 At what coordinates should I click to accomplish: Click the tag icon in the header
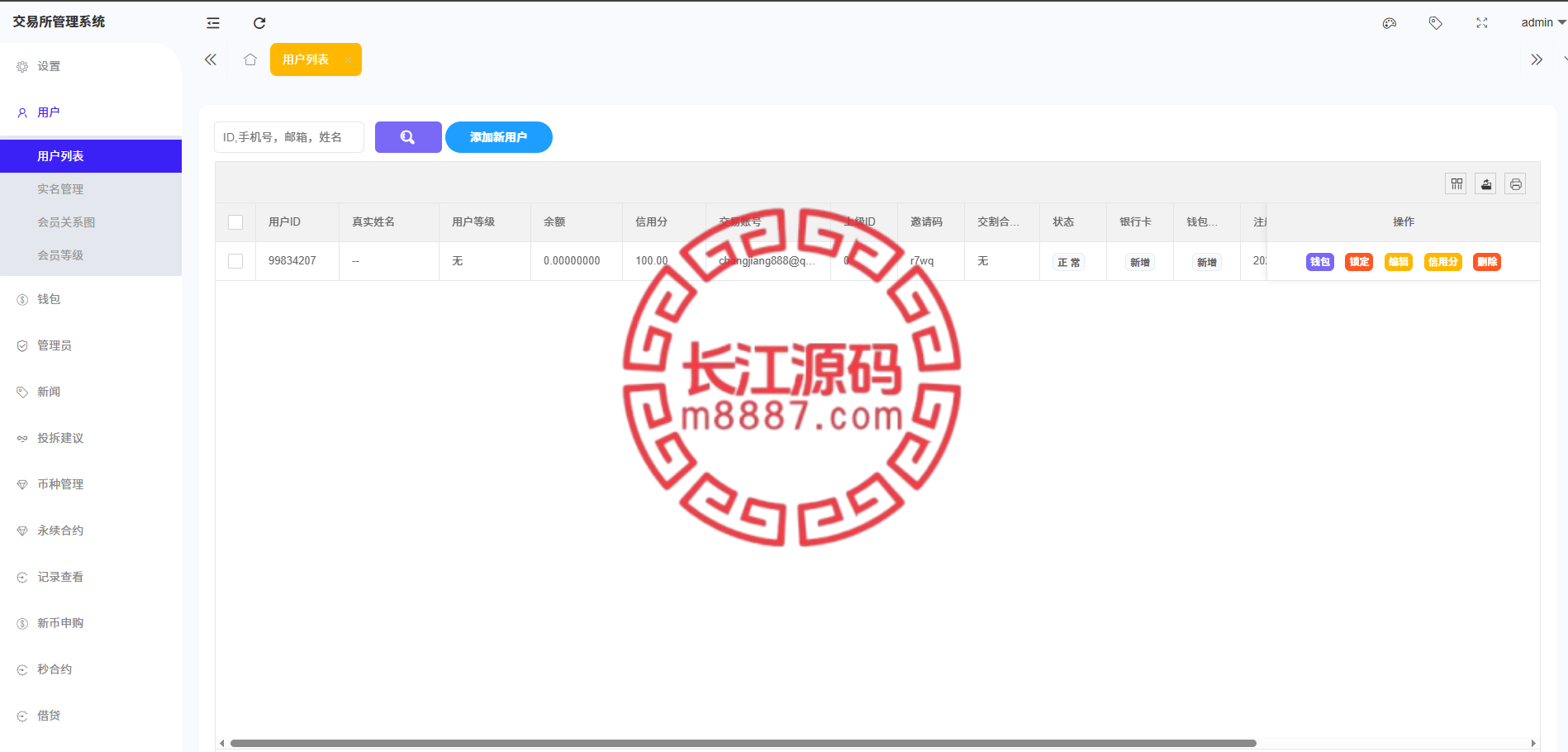point(1436,23)
